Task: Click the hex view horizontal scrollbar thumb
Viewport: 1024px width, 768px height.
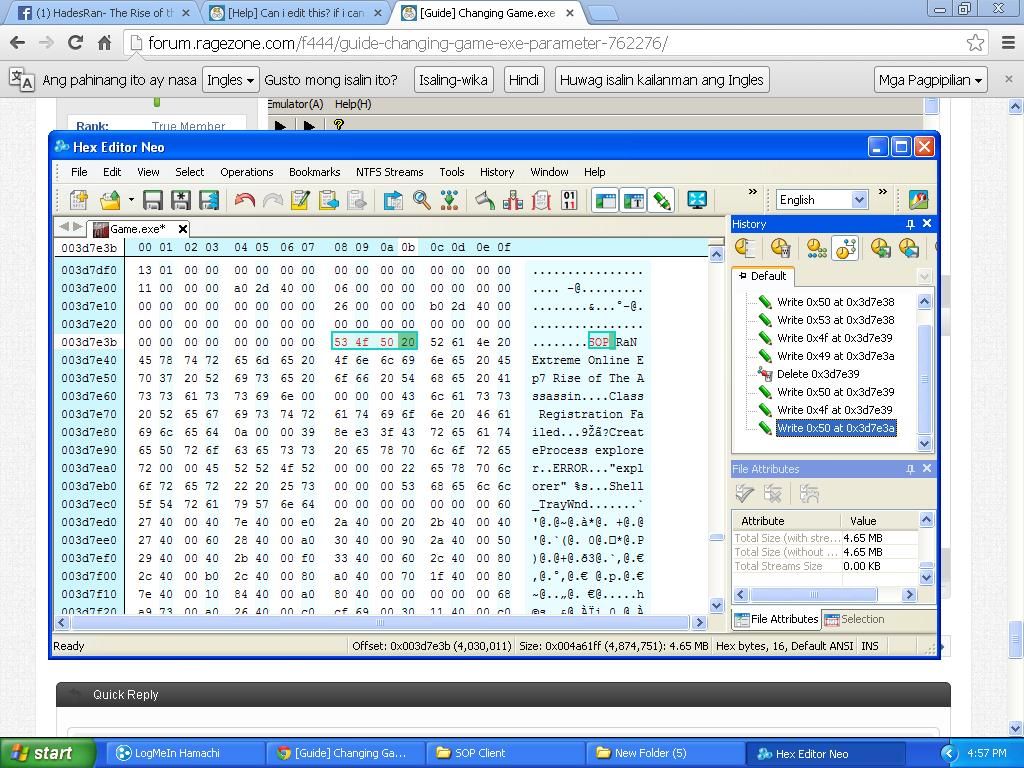Action: coord(380,622)
